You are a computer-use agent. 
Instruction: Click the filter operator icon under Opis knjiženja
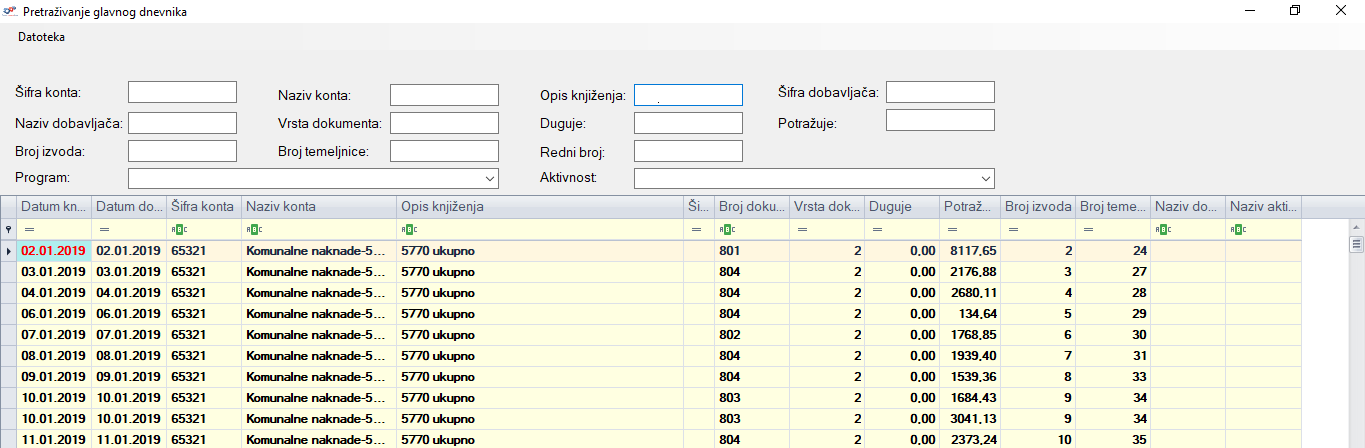407,229
